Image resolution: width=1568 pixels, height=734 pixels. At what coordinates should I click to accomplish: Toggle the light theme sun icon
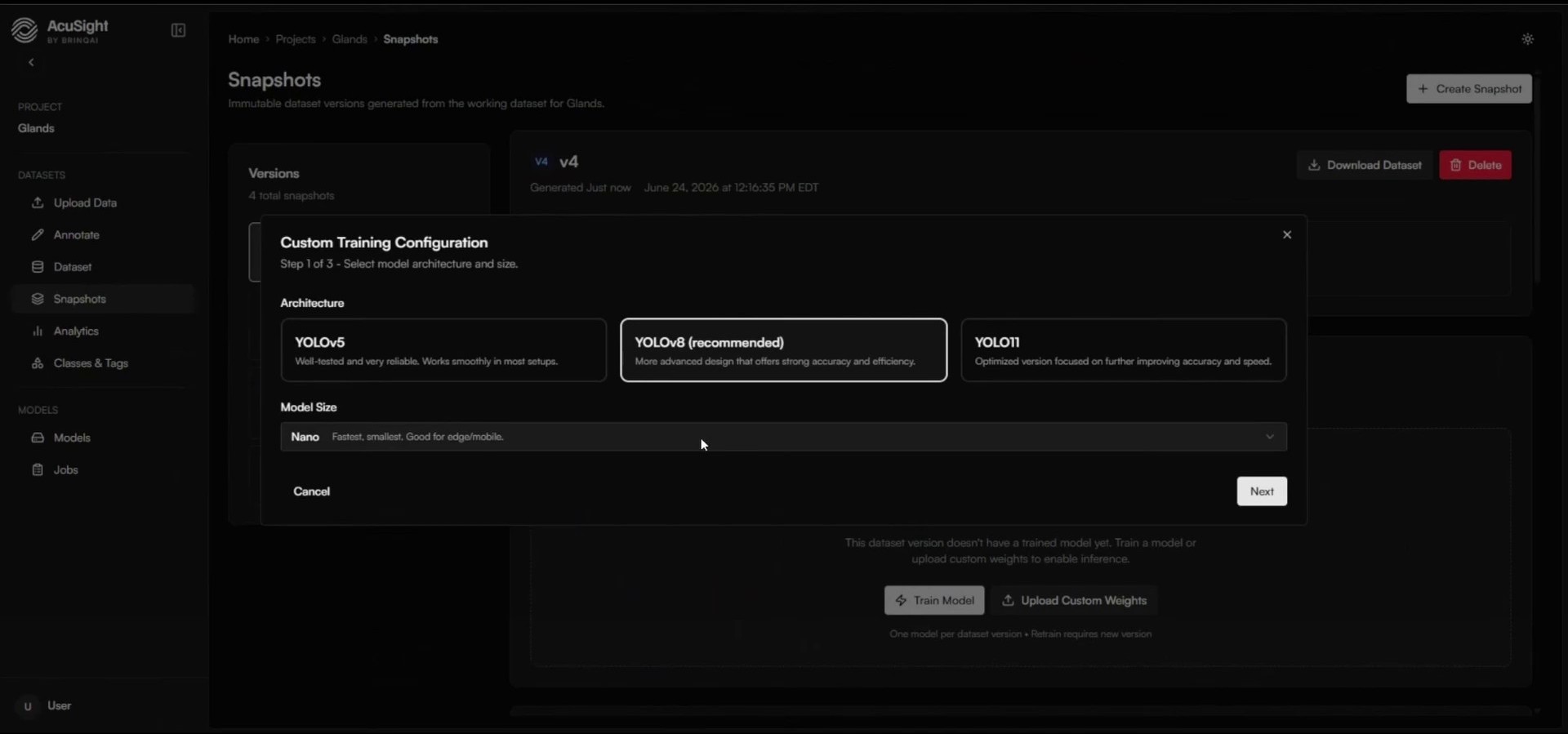click(x=1527, y=39)
